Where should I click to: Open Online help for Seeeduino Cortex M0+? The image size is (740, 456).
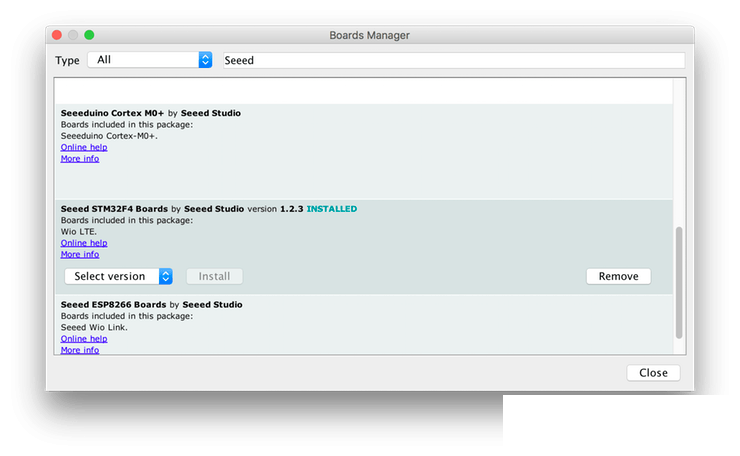click(x=84, y=147)
